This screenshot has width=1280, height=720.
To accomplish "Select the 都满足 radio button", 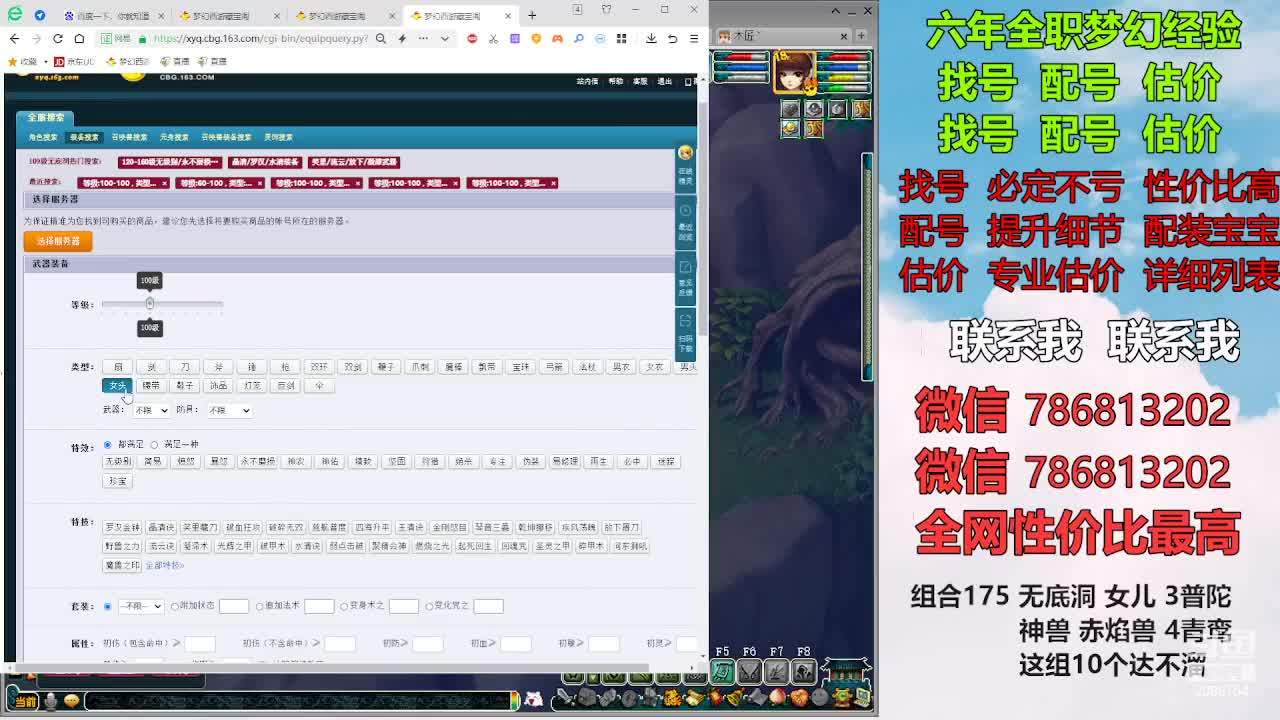I will coord(108,444).
